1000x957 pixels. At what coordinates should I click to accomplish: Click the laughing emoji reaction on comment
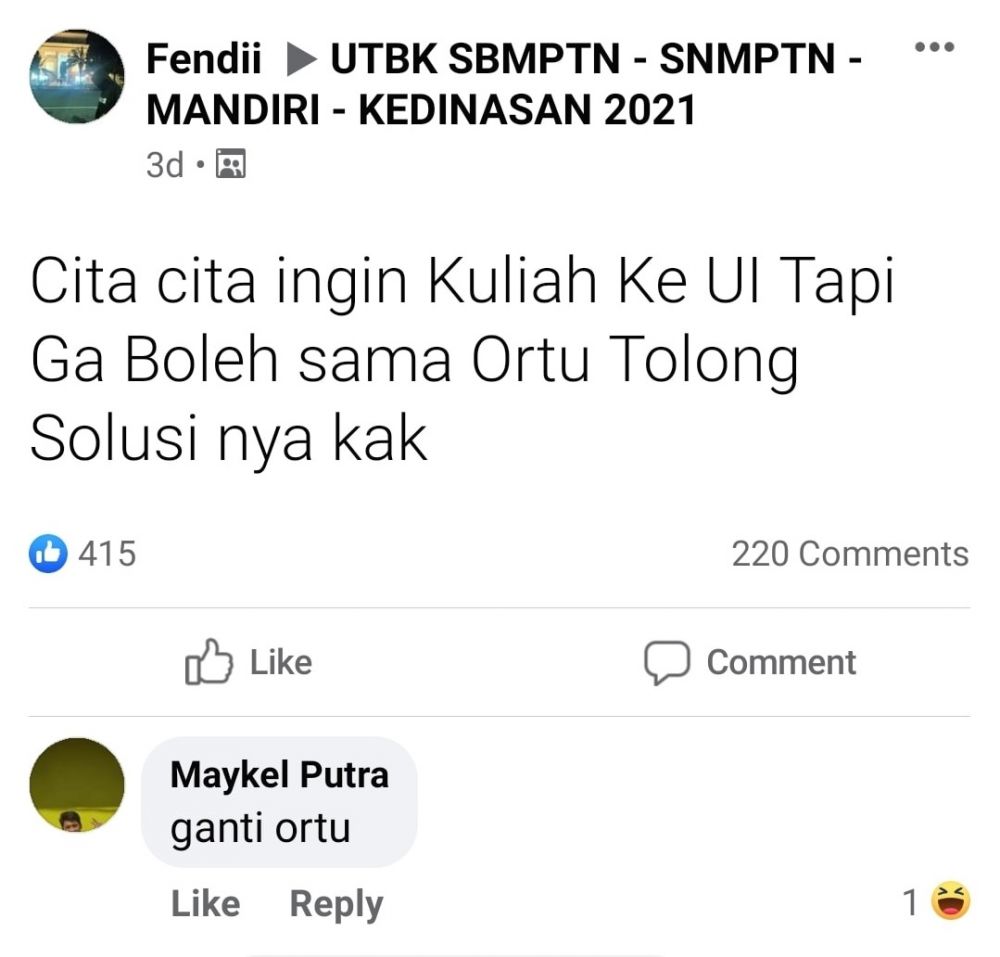click(x=950, y=902)
